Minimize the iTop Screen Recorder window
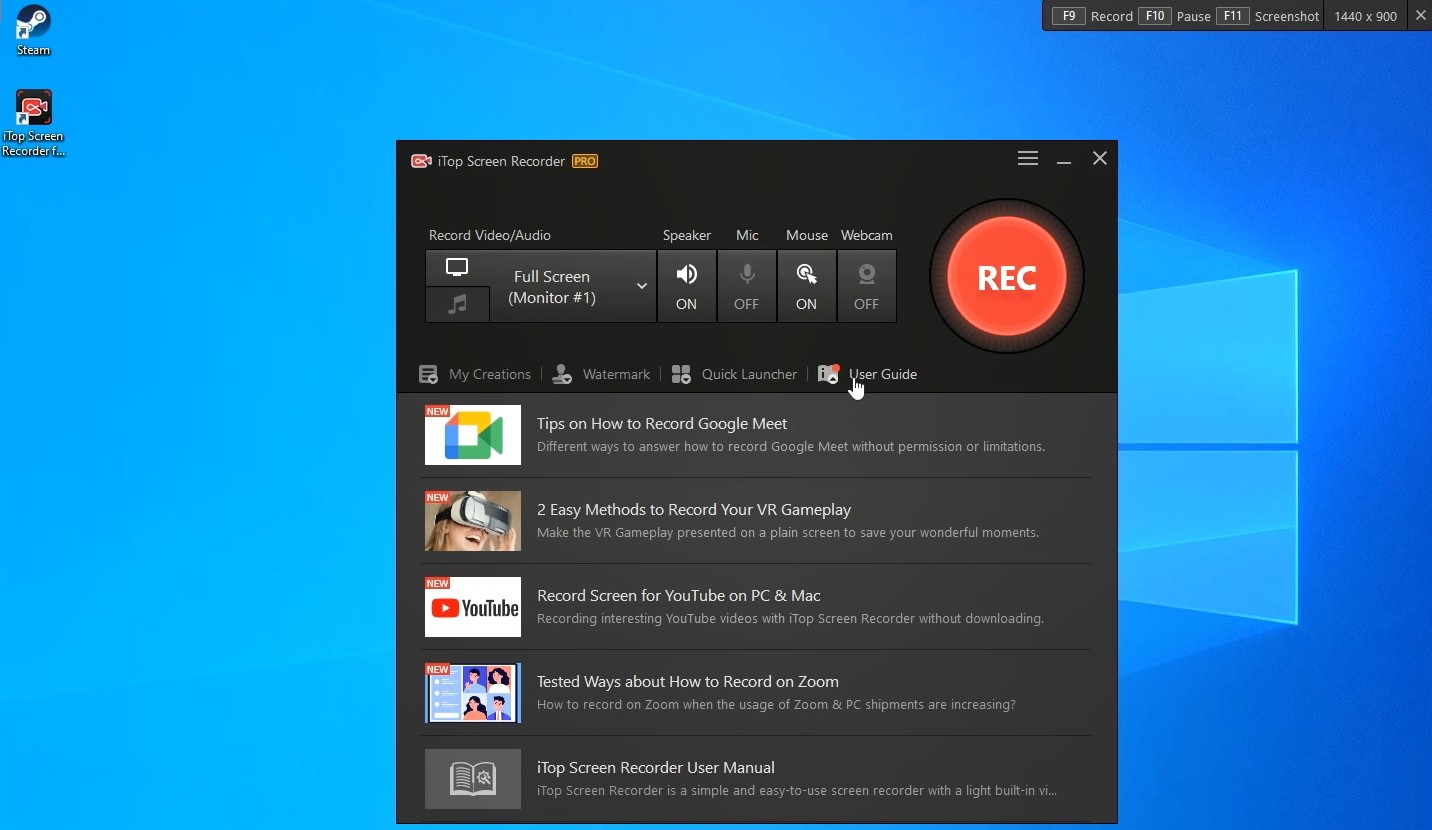The height and width of the screenshot is (830, 1432). (x=1064, y=160)
